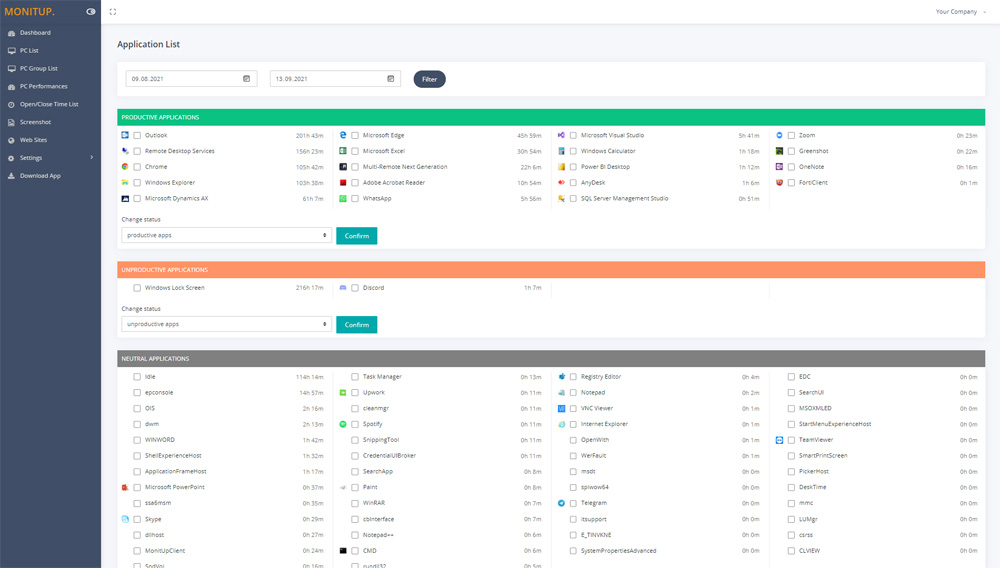This screenshot has width=1000, height=568.
Task: Click the Multi-Remote Next Generation icon
Action: click(343, 166)
